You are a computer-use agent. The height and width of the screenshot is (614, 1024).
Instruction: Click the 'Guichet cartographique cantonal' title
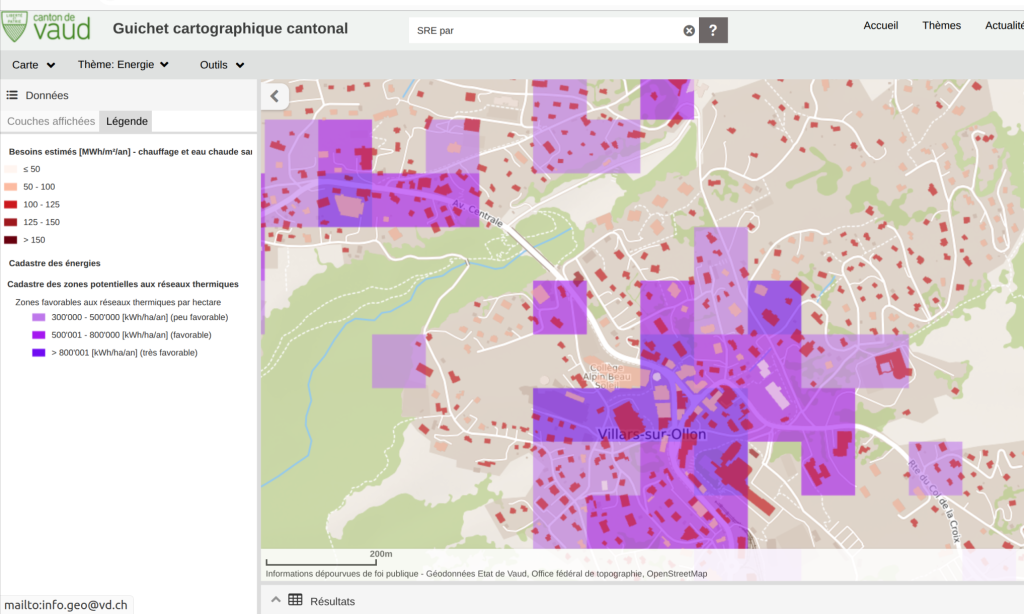coord(230,28)
